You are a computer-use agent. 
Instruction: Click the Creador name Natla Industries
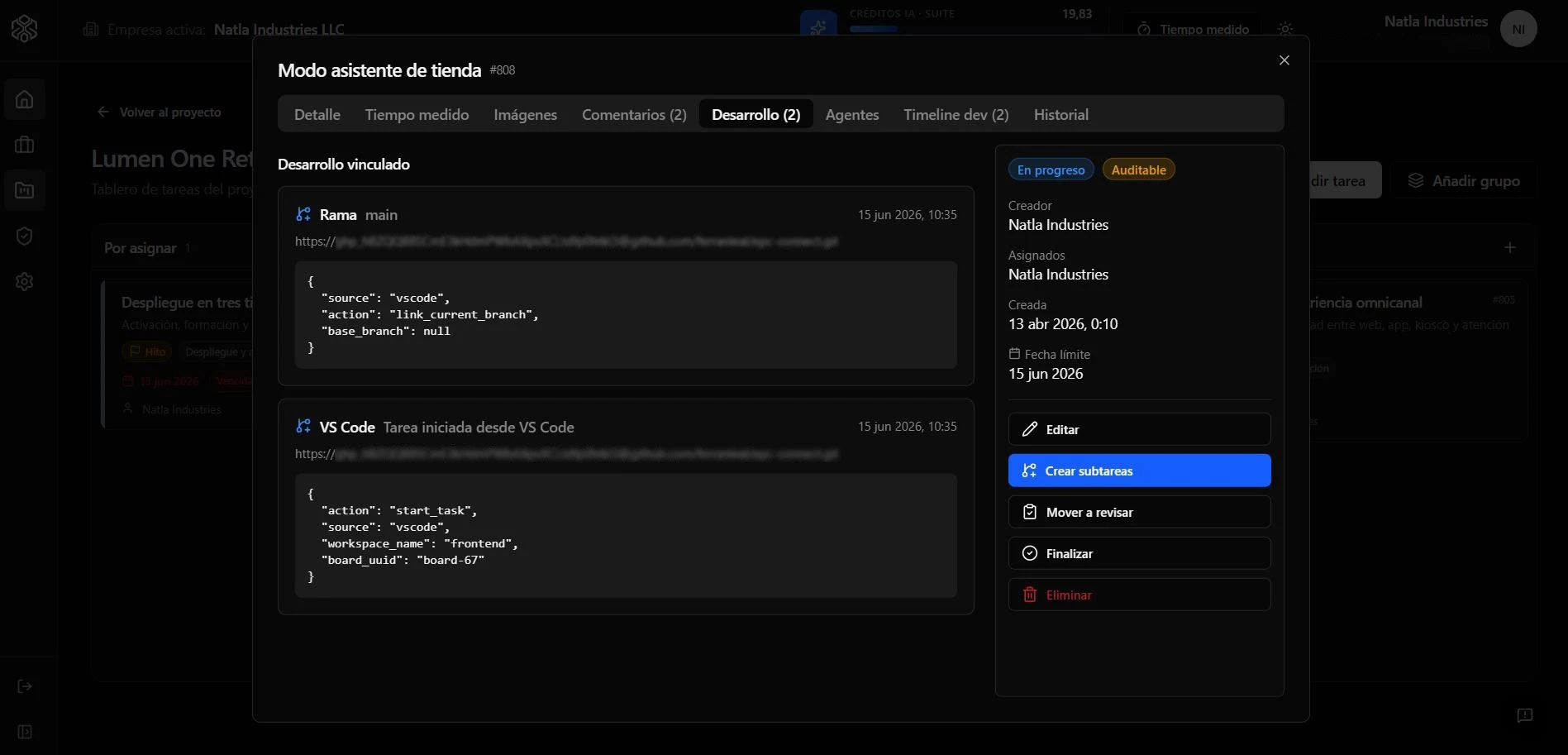1058,225
